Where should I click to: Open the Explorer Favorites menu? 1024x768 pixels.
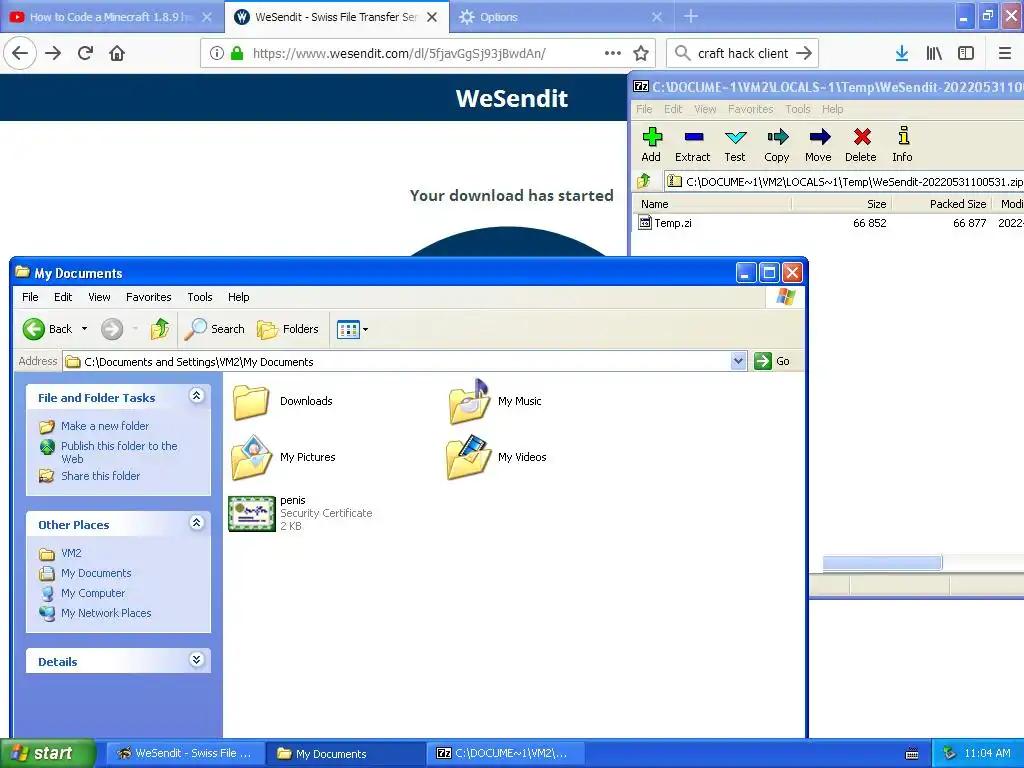coord(148,296)
